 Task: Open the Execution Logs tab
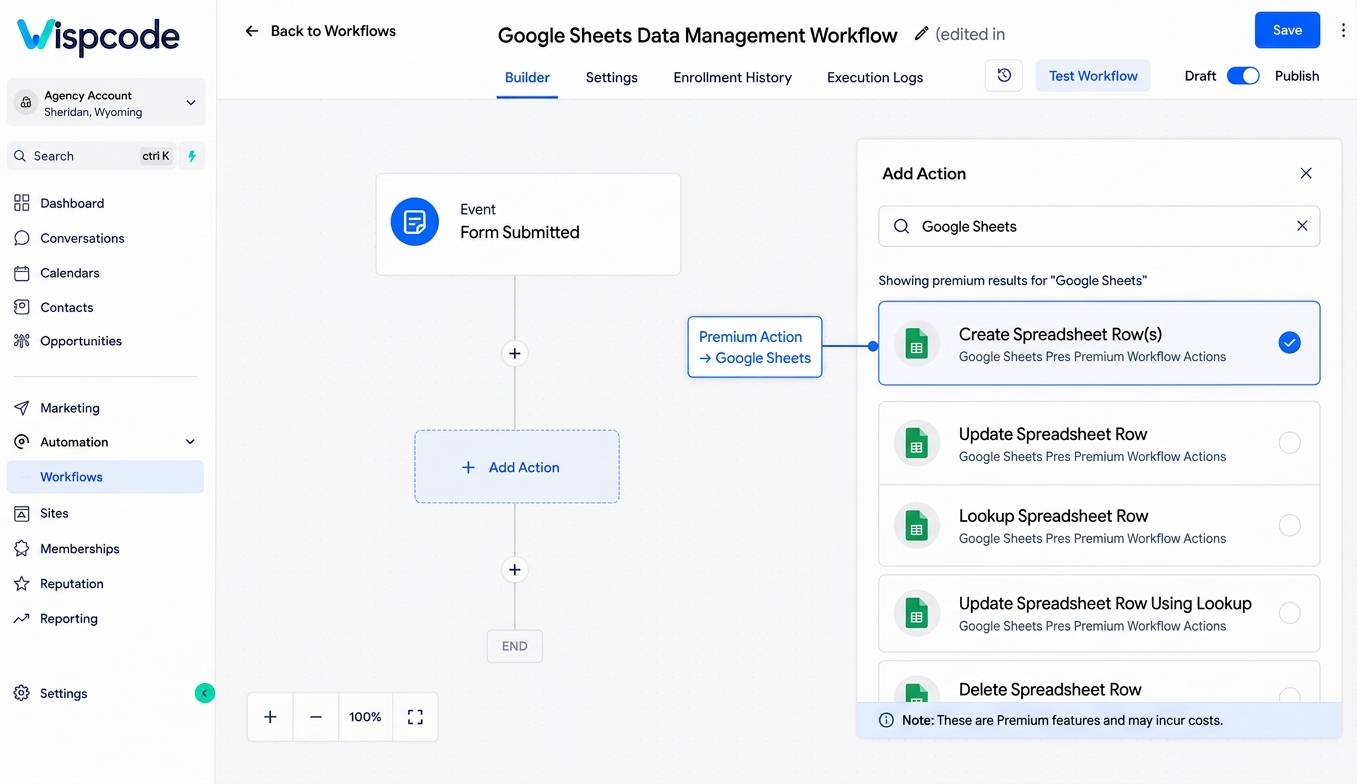pos(875,77)
